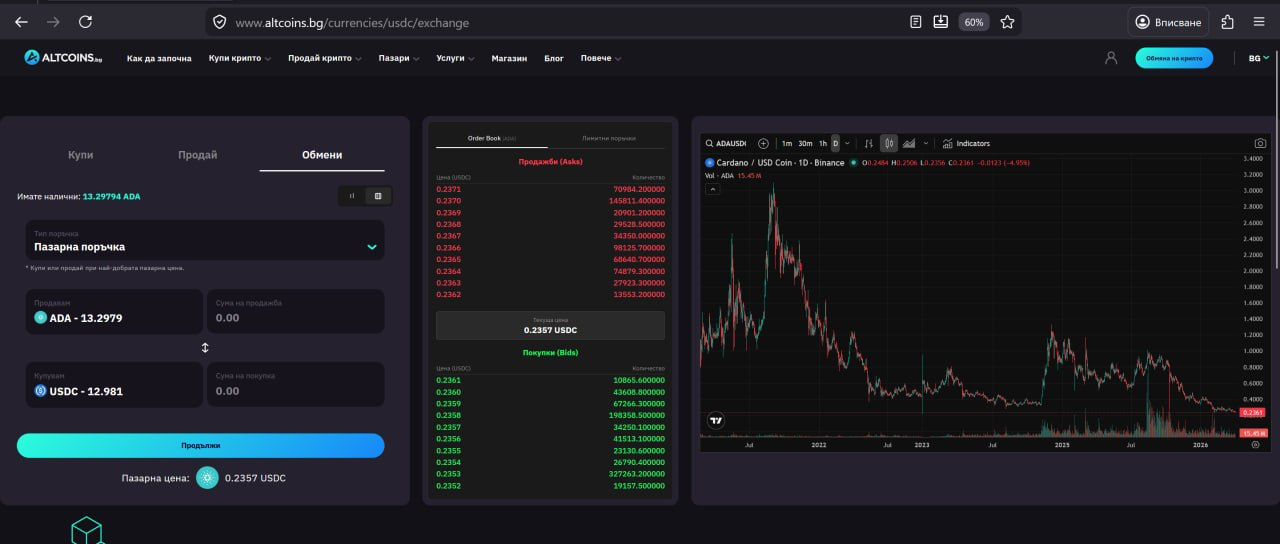Open TradingView logo on the chart

click(x=715, y=421)
